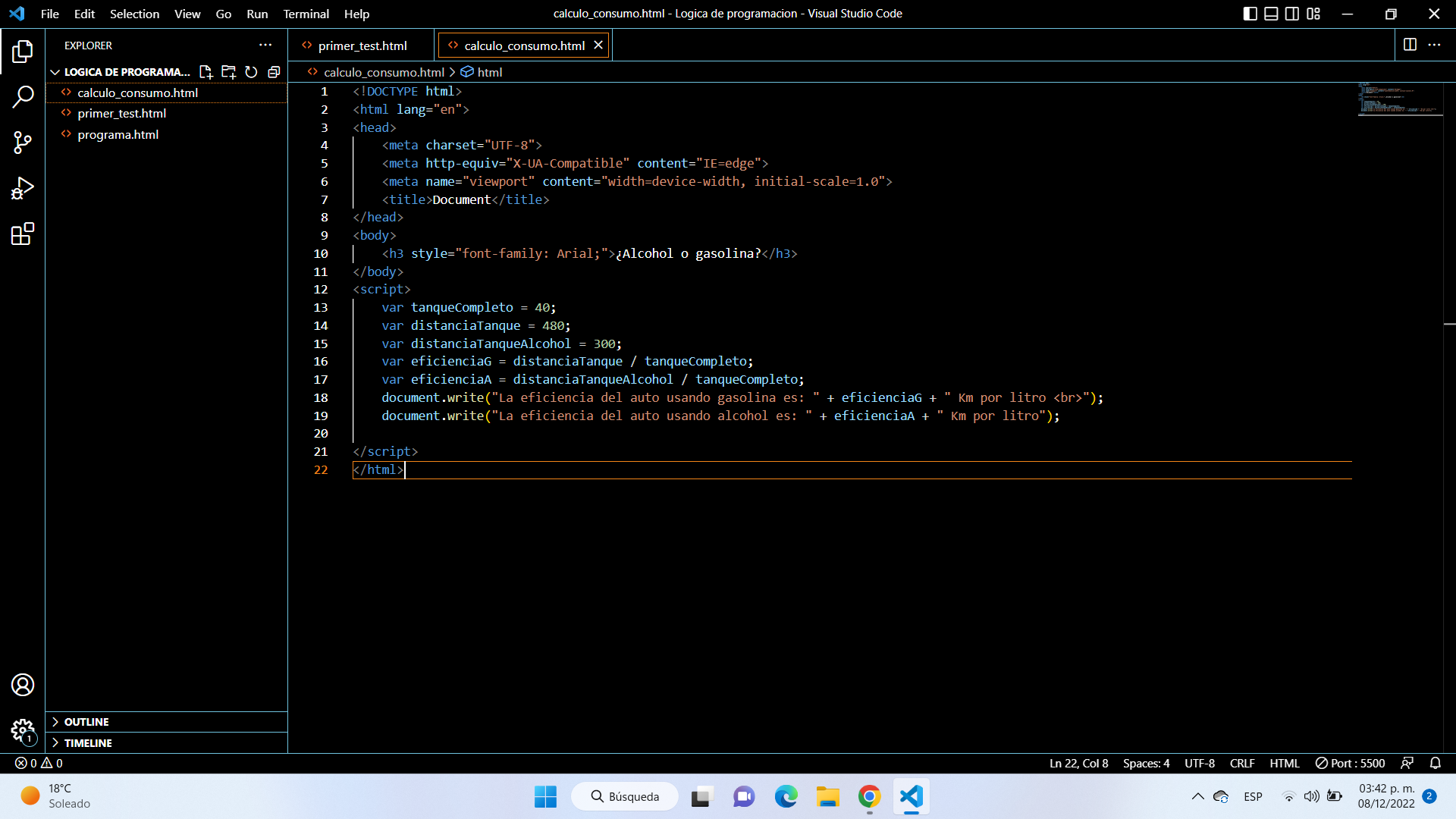This screenshot has height=819, width=1456.
Task: Open the Terminal menu
Action: (306, 14)
